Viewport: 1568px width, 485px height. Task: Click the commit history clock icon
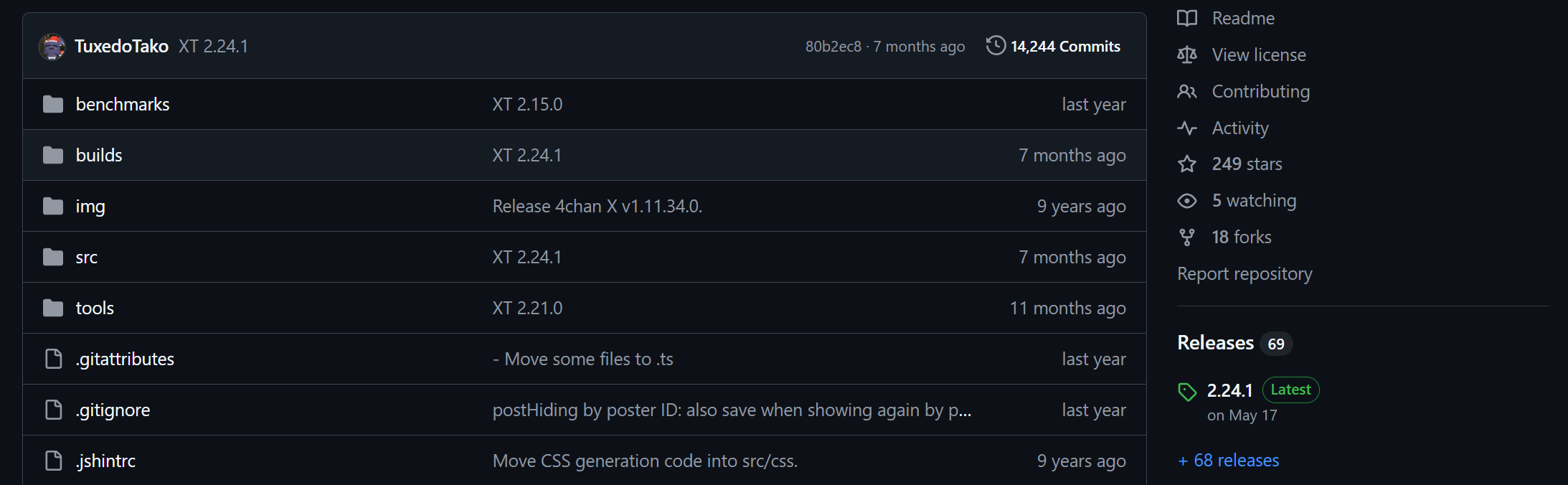pos(996,46)
